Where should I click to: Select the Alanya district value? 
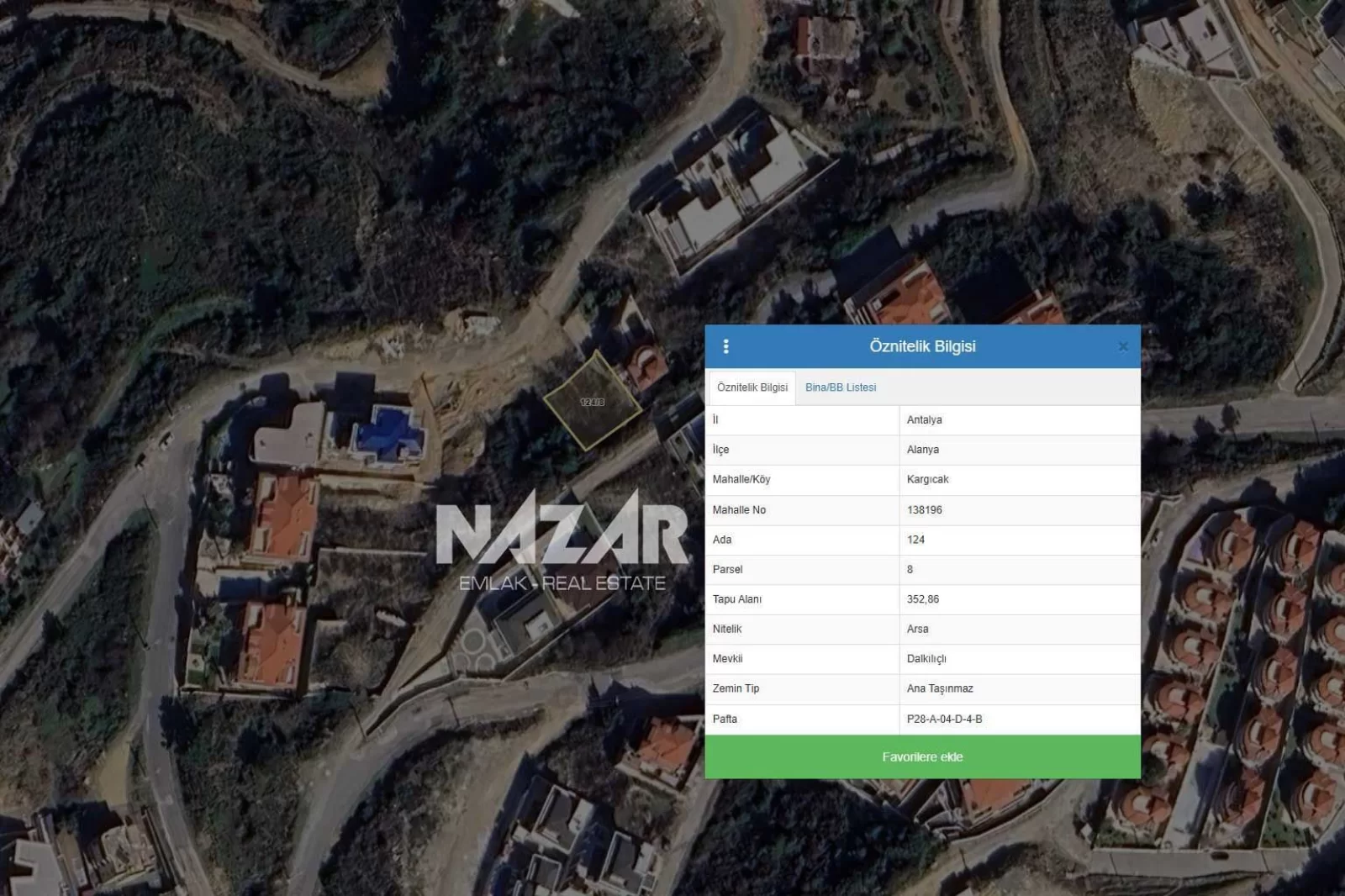click(x=922, y=450)
